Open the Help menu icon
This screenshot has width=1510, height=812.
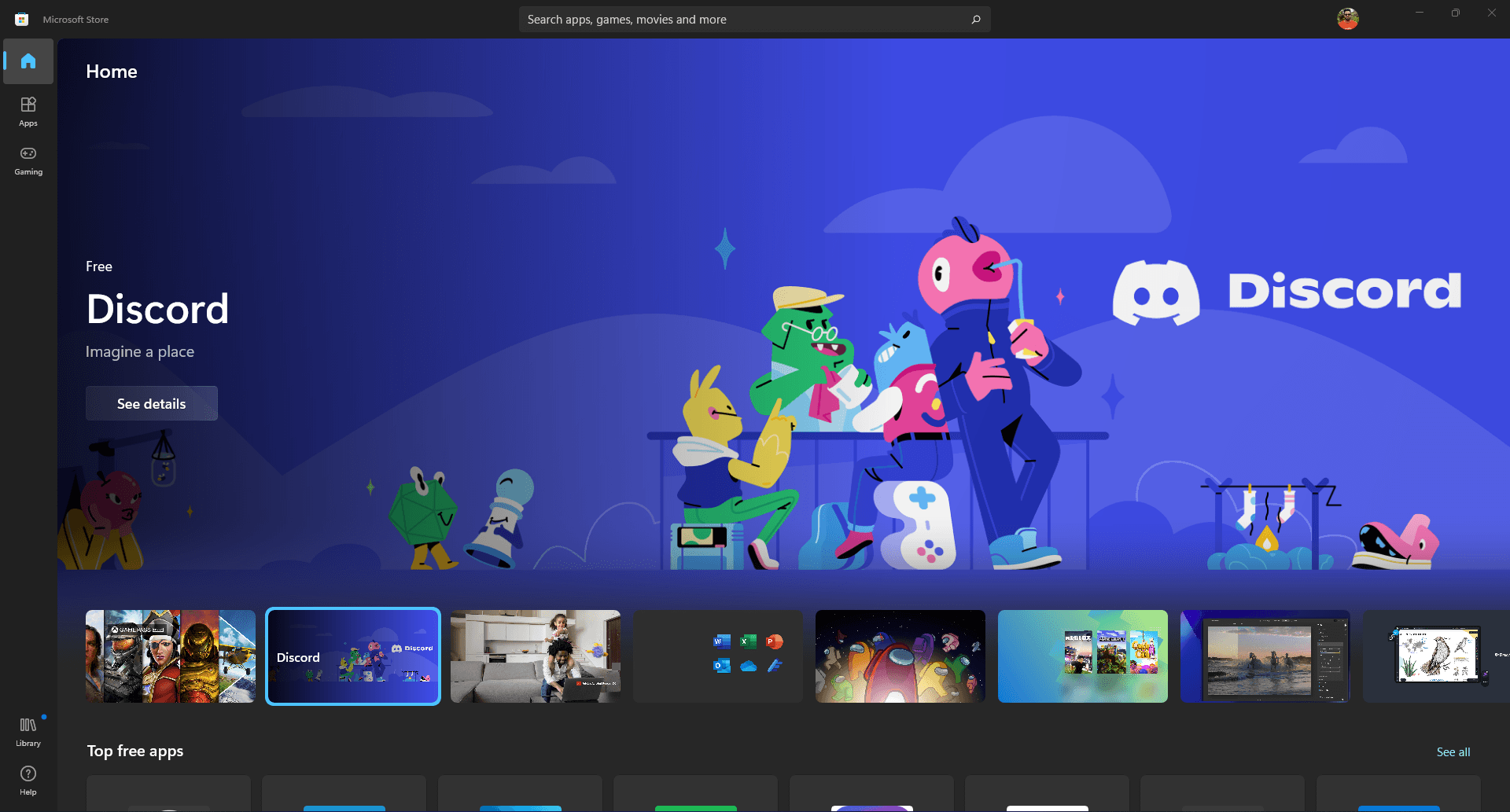tap(28, 780)
